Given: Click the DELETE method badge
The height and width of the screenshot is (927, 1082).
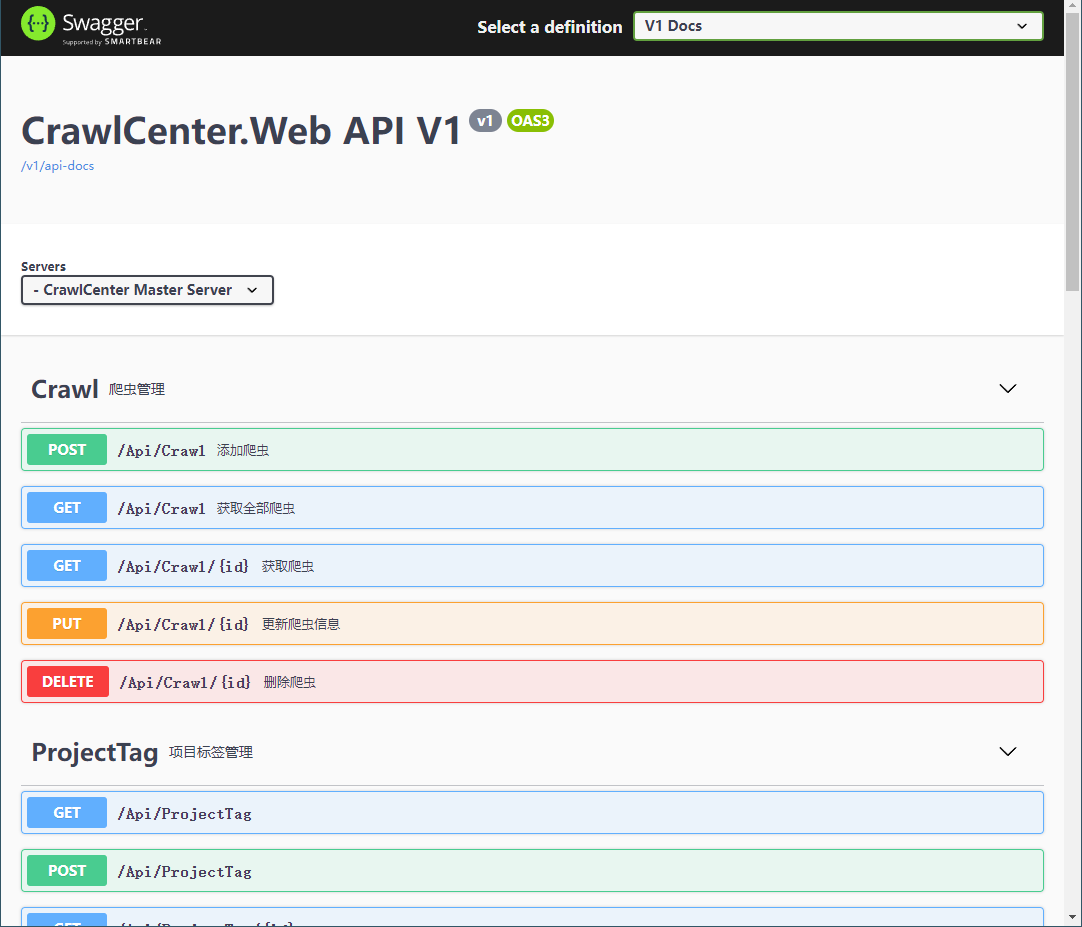Looking at the screenshot, I should (x=68, y=682).
